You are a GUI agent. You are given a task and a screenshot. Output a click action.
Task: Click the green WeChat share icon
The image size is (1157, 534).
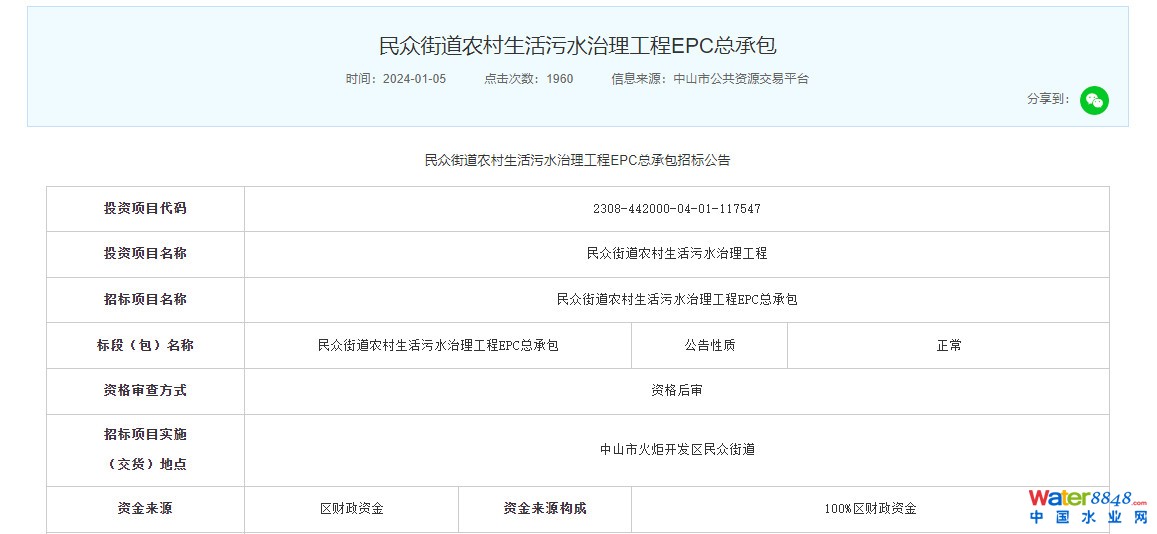coord(1094,100)
